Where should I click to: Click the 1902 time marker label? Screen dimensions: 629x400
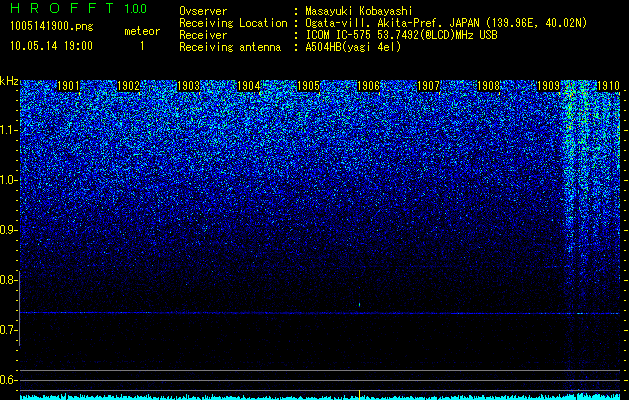pos(128,86)
